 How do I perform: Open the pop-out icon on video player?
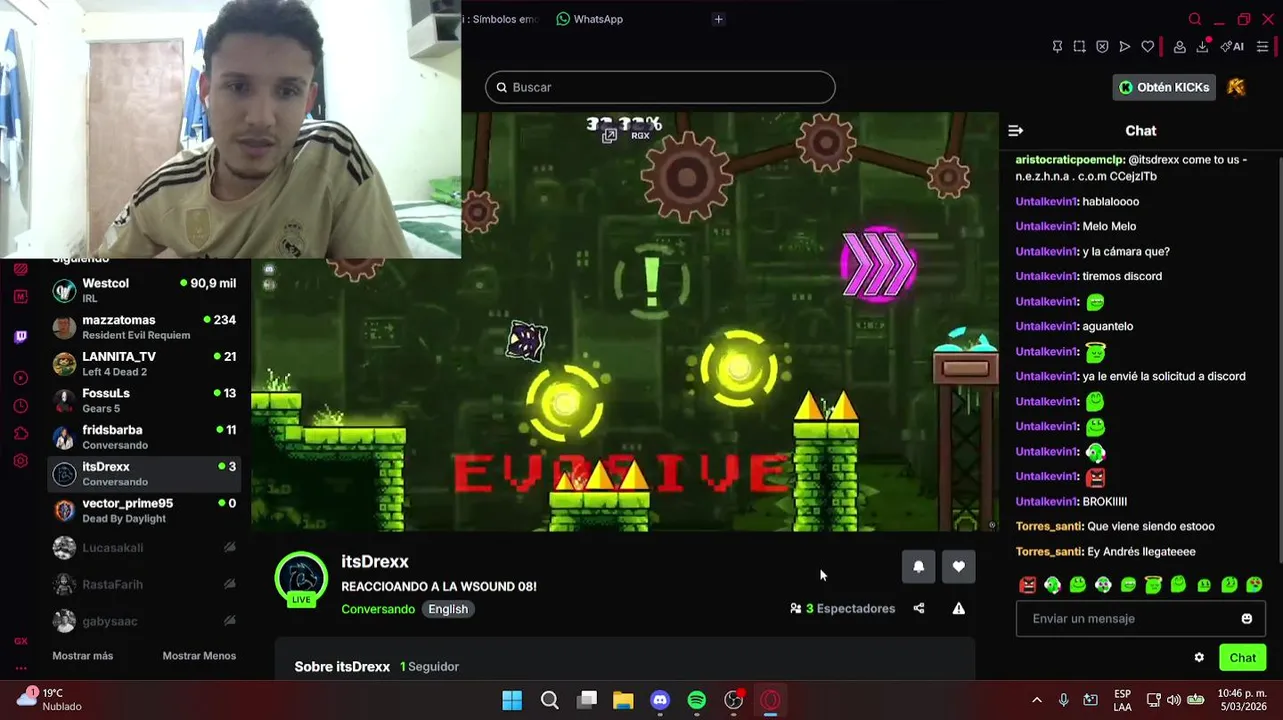click(x=609, y=136)
